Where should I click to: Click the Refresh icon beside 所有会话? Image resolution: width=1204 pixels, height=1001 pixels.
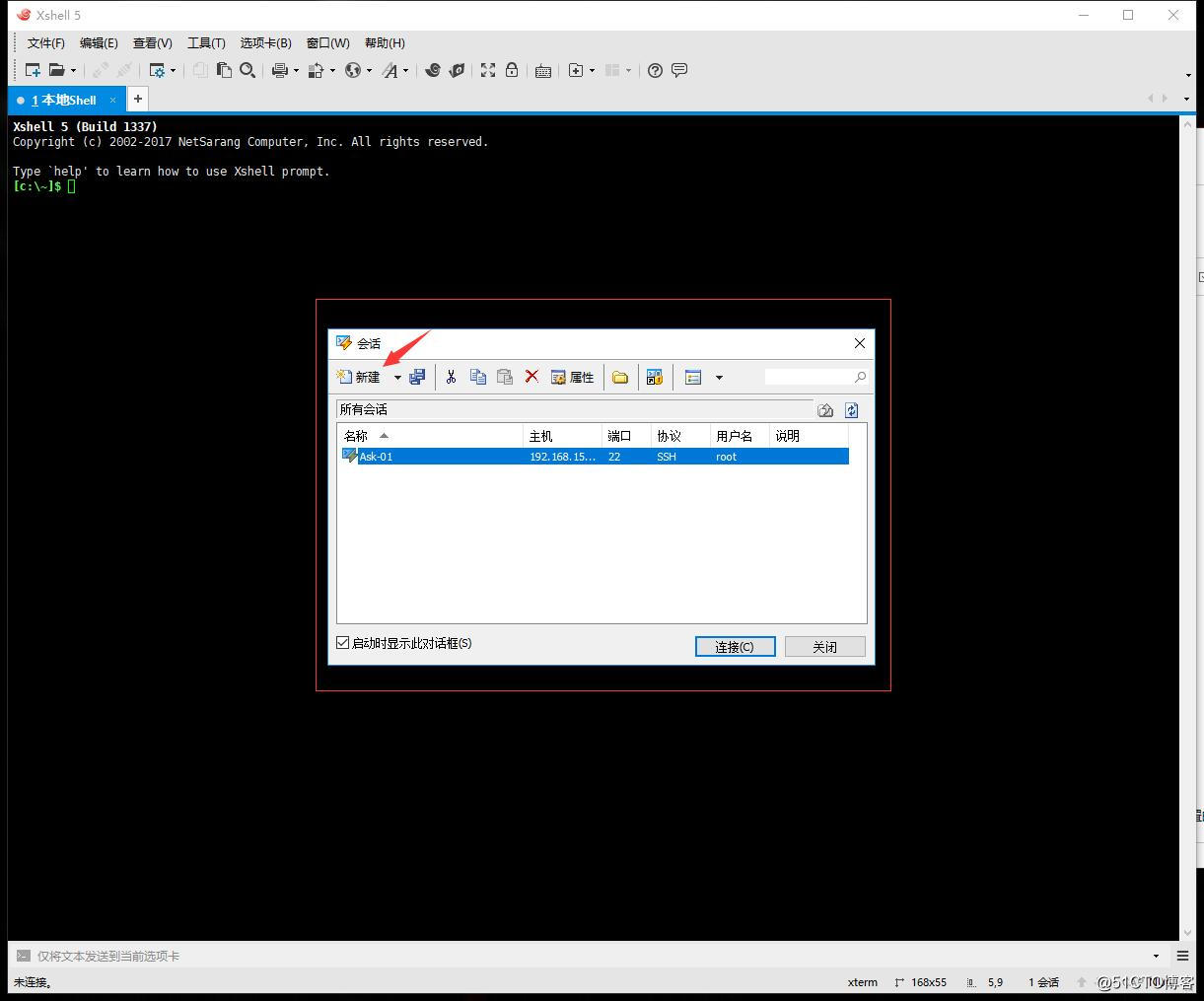click(852, 410)
